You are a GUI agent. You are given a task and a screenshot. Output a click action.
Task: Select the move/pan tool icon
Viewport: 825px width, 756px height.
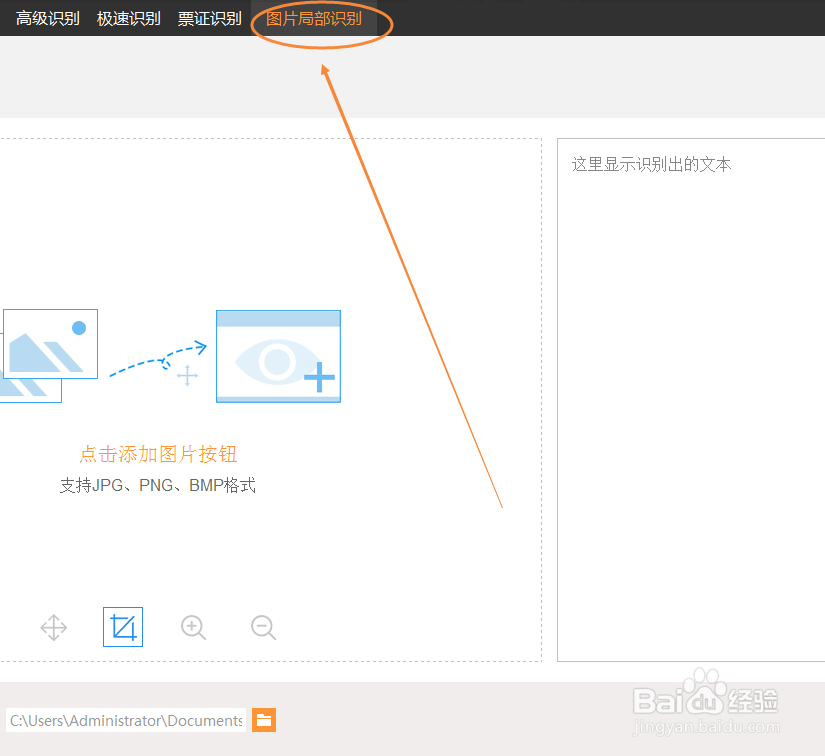click(x=54, y=627)
